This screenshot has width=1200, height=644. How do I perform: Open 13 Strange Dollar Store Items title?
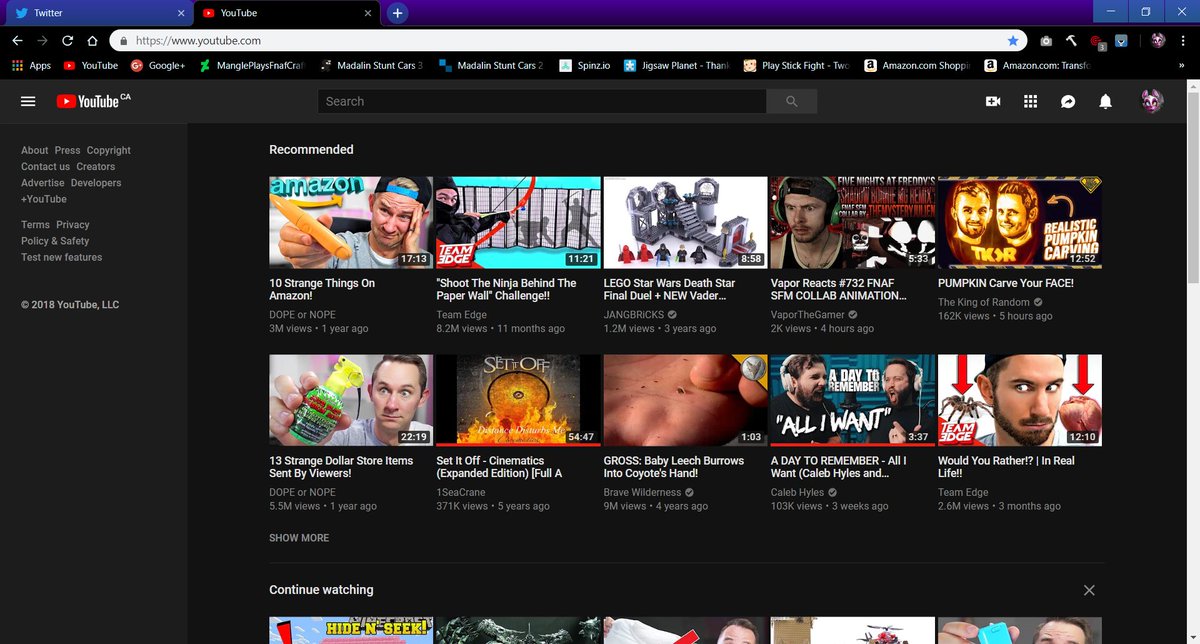(341, 467)
